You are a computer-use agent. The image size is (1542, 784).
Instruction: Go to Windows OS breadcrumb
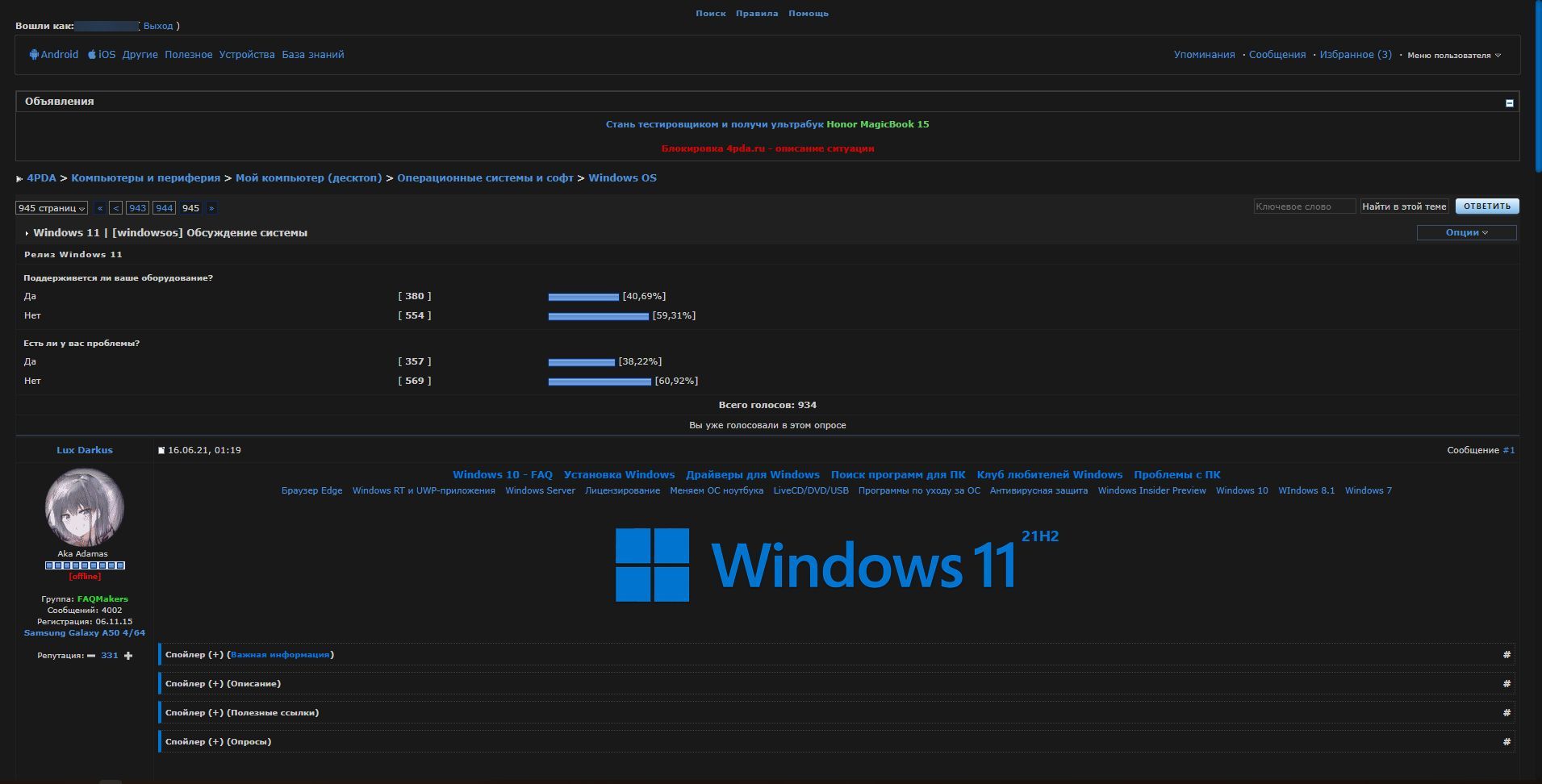622,178
